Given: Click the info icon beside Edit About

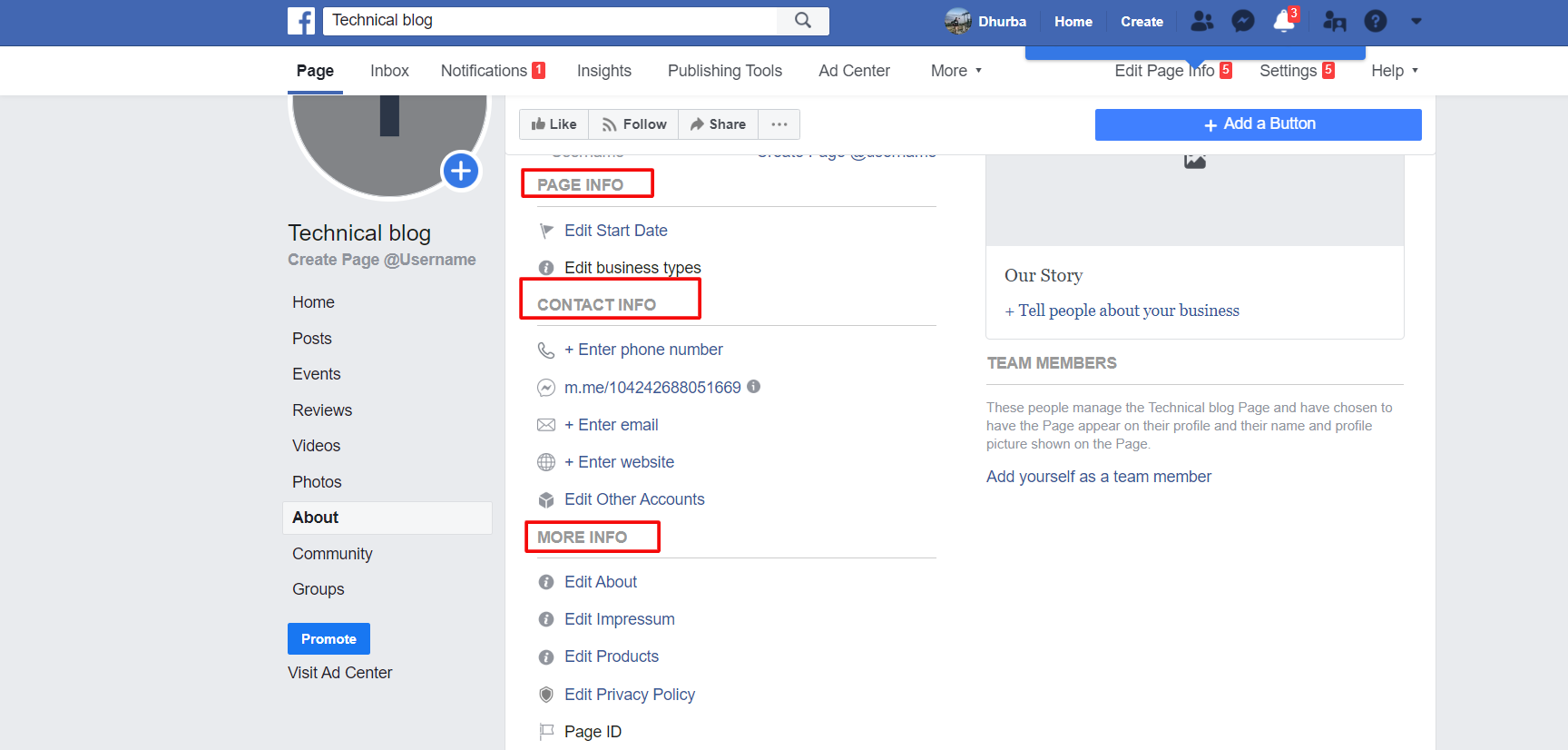Looking at the screenshot, I should (x=546, y=582).
